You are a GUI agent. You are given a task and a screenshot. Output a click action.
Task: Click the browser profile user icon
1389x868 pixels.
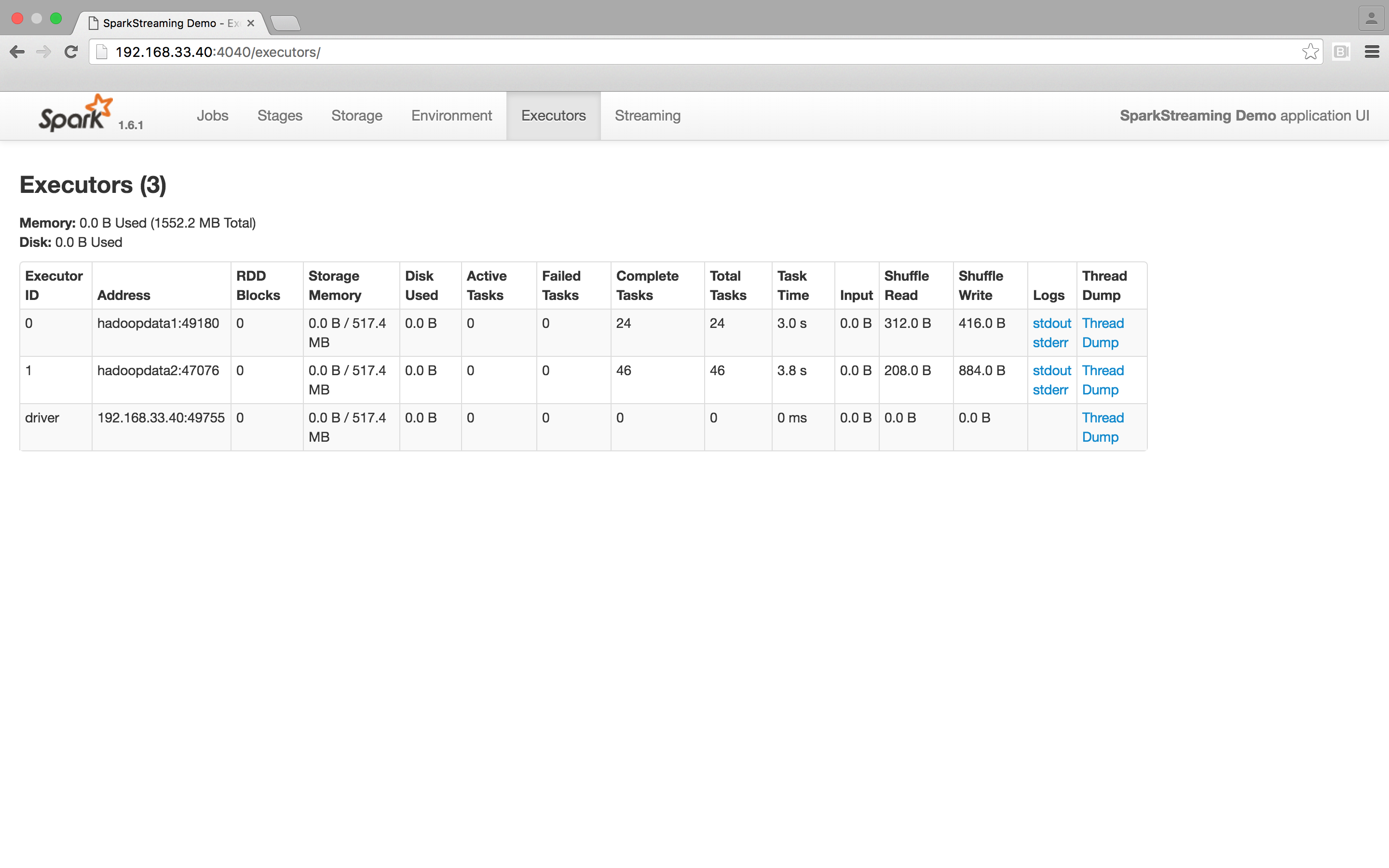pos(1371,19)
